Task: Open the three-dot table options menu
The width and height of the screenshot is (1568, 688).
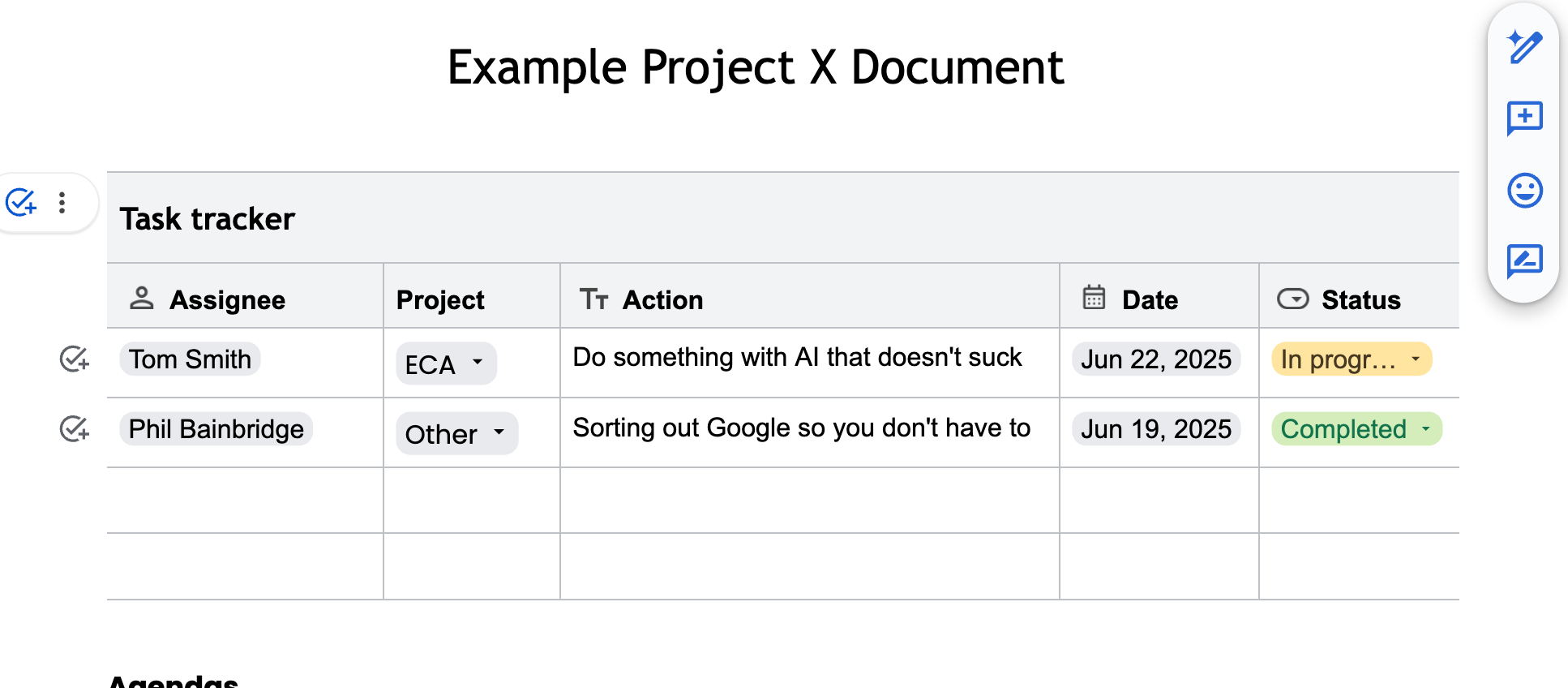Action: 62,202
